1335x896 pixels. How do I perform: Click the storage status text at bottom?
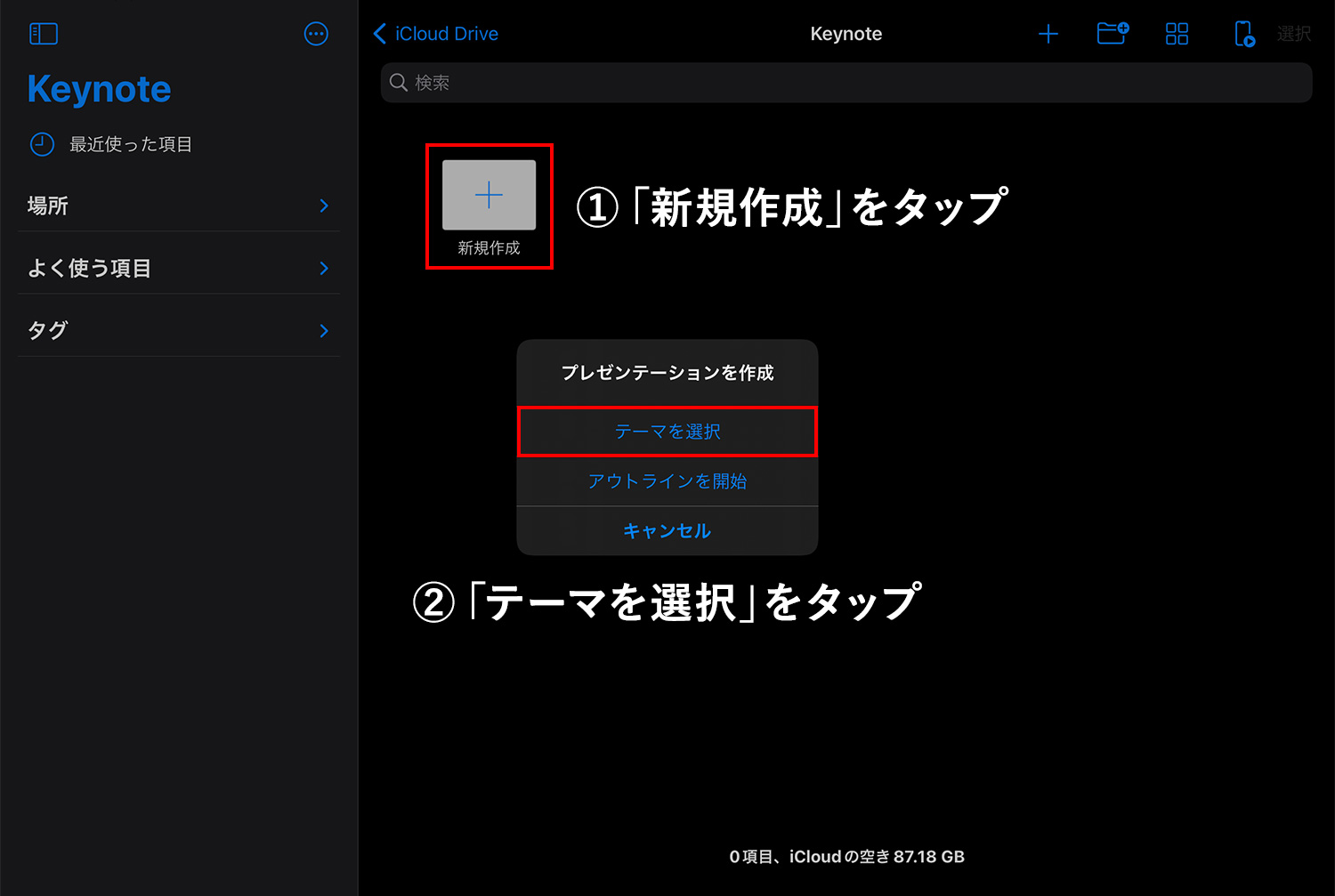[846, 857]
